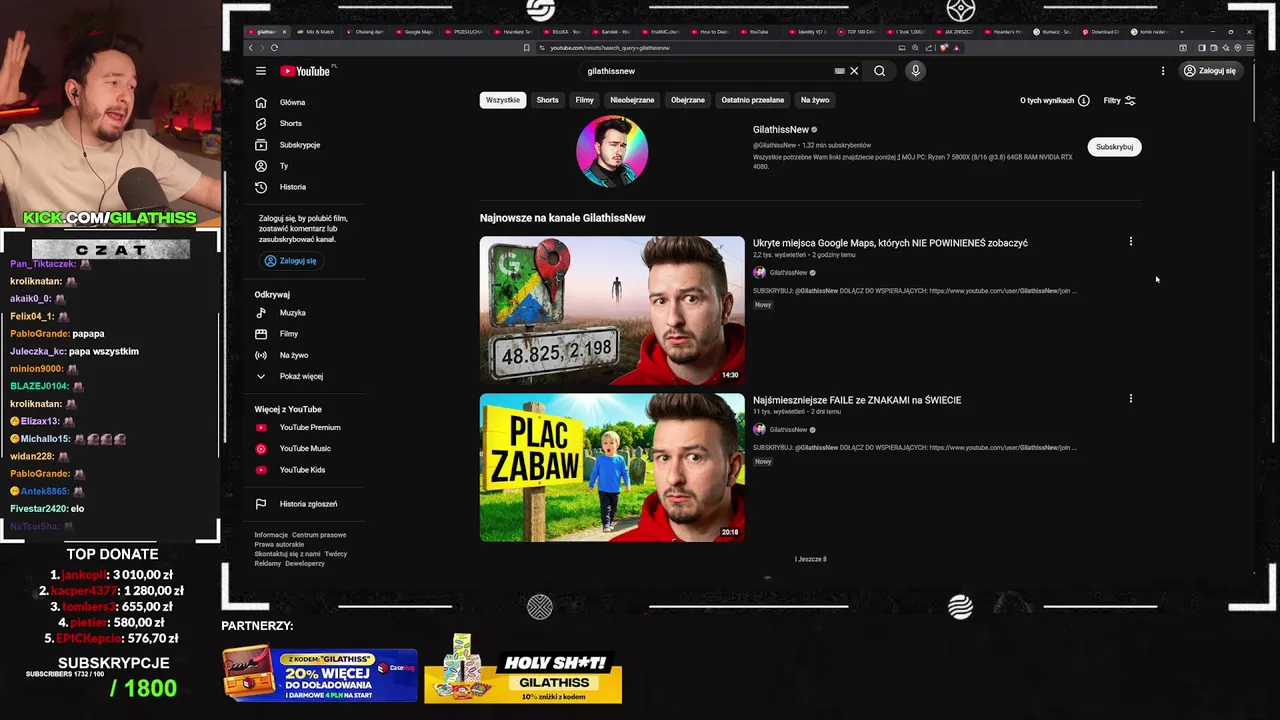The image size is (1280, 720).
Task: Switch to the Google Maps browser tab
Action: [x=417, y=32]
